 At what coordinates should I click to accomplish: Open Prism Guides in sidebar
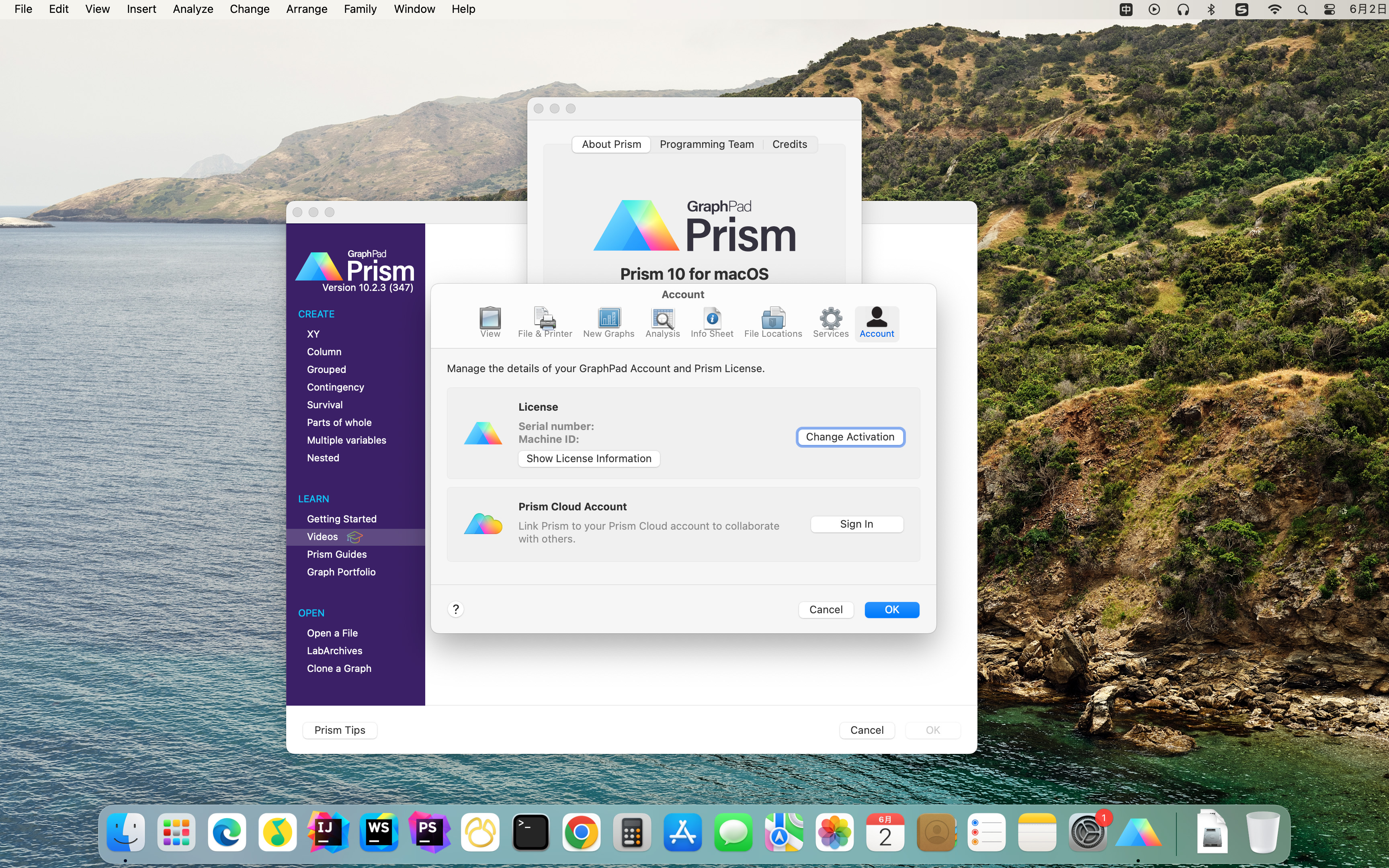tap(336, 555)
